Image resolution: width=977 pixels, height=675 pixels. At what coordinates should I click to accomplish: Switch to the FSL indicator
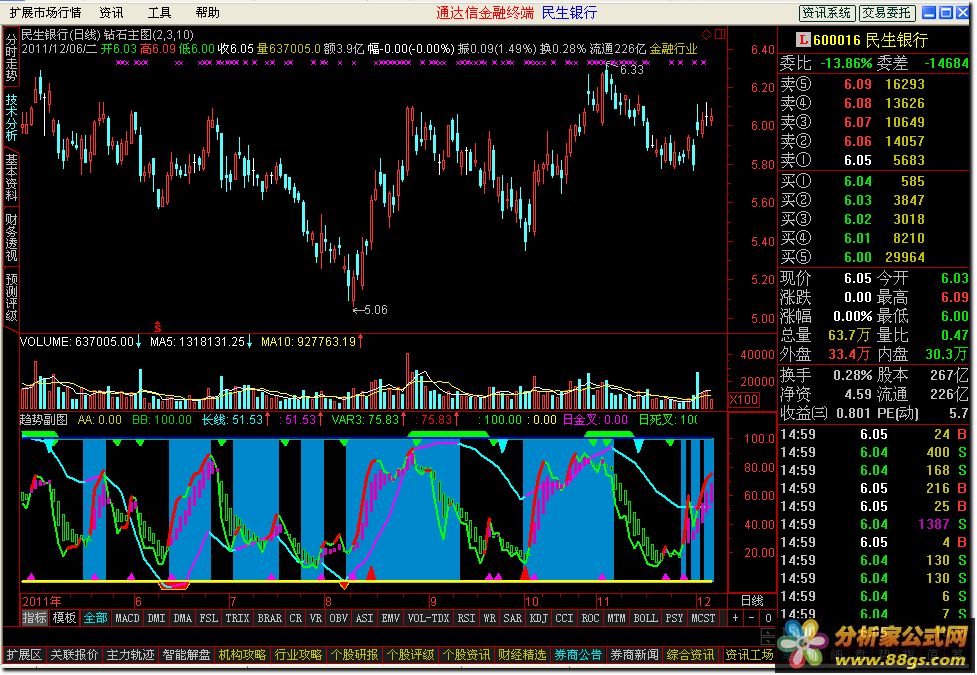tap(208, 618)
